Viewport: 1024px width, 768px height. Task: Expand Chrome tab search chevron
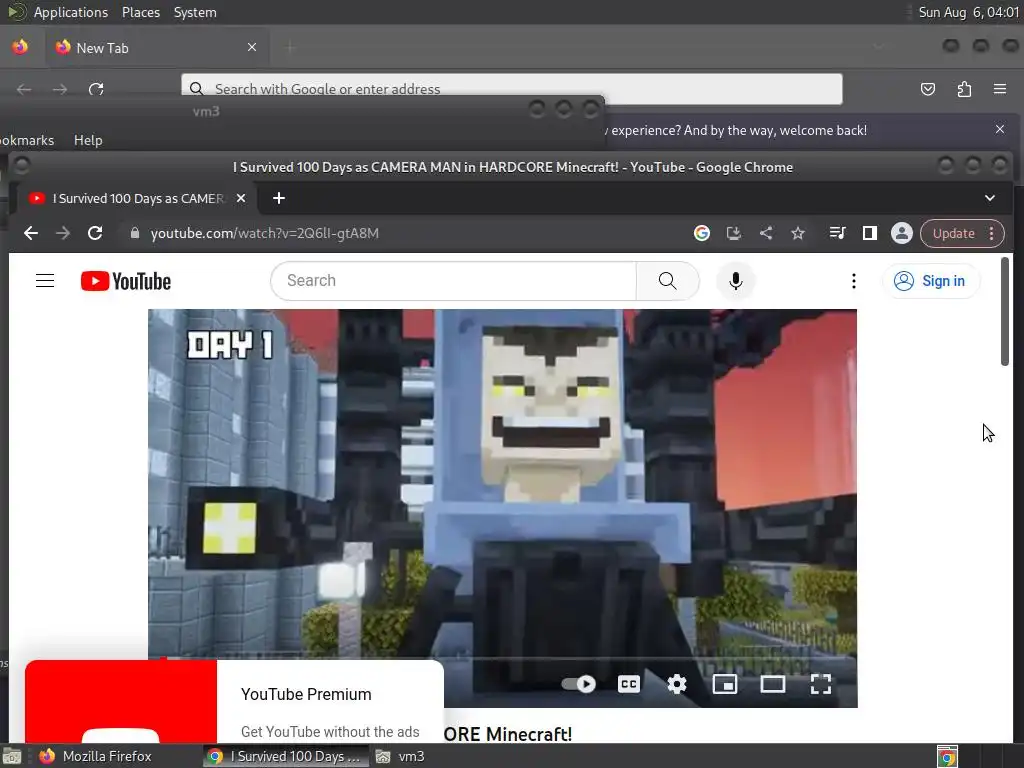tap(990, 198)
